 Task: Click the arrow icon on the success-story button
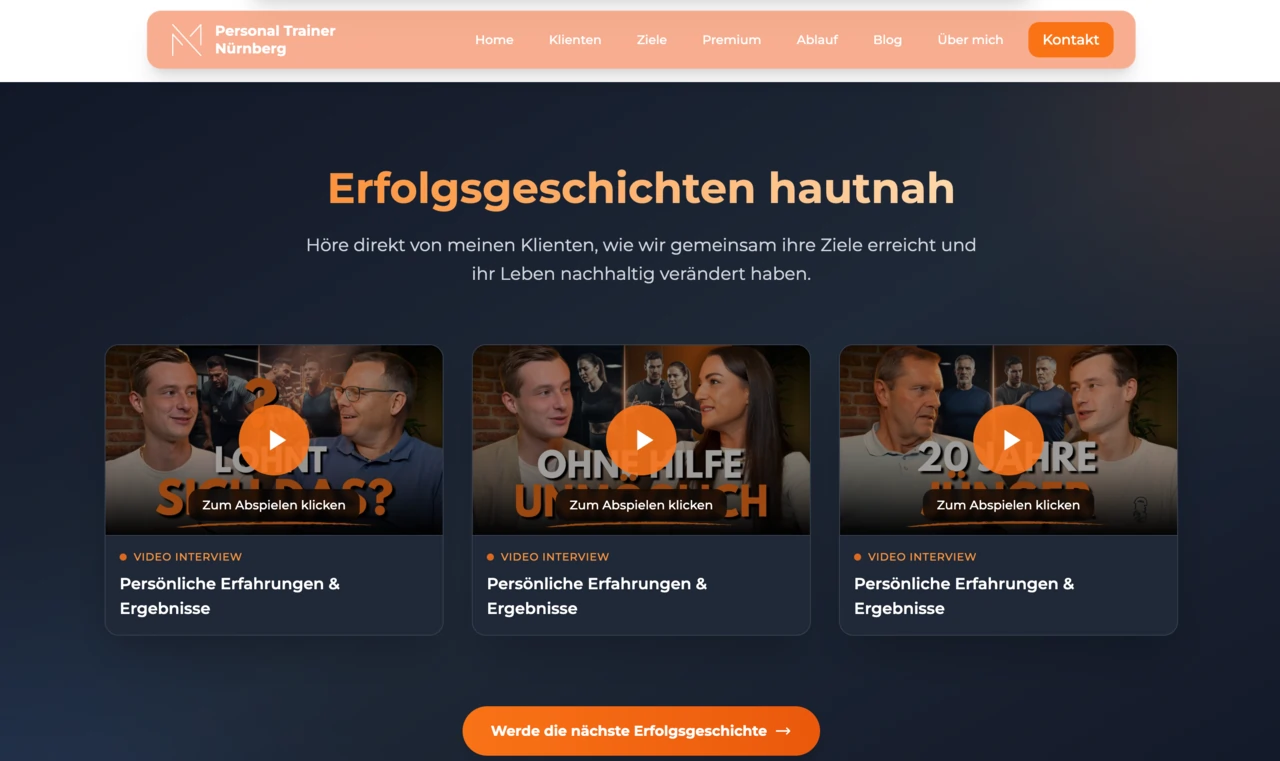pyautogui.click(x=783, y=731)
